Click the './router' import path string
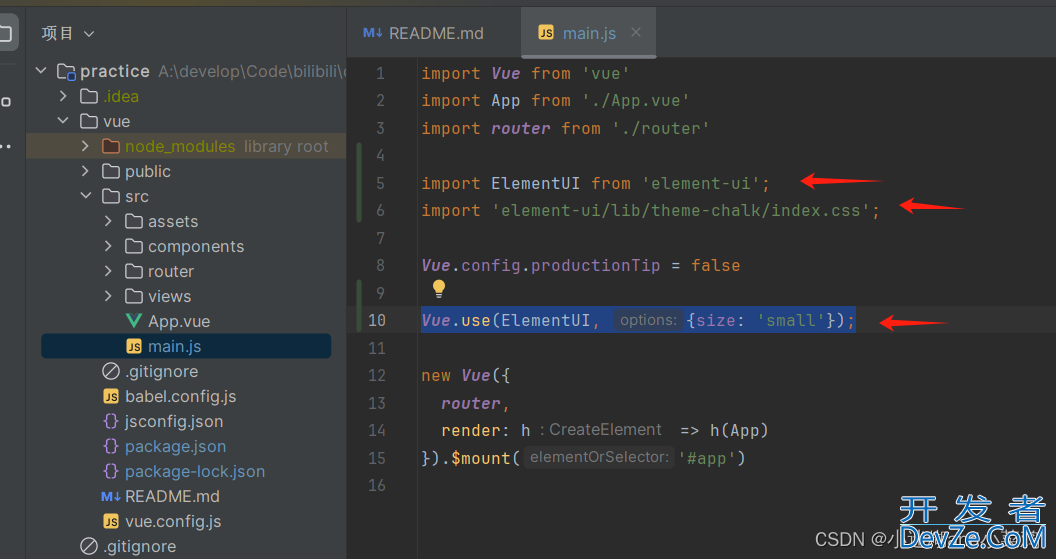Screen dimensions: 1056x559 (x=660, y=128)
